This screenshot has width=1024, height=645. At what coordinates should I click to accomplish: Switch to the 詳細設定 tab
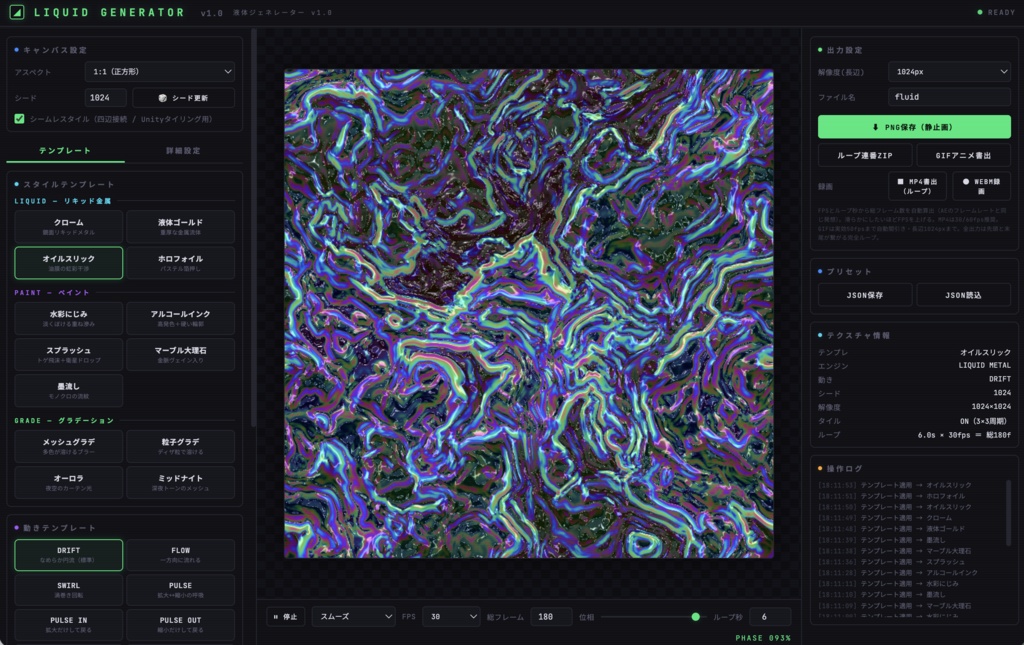click(x=184, y=151)
